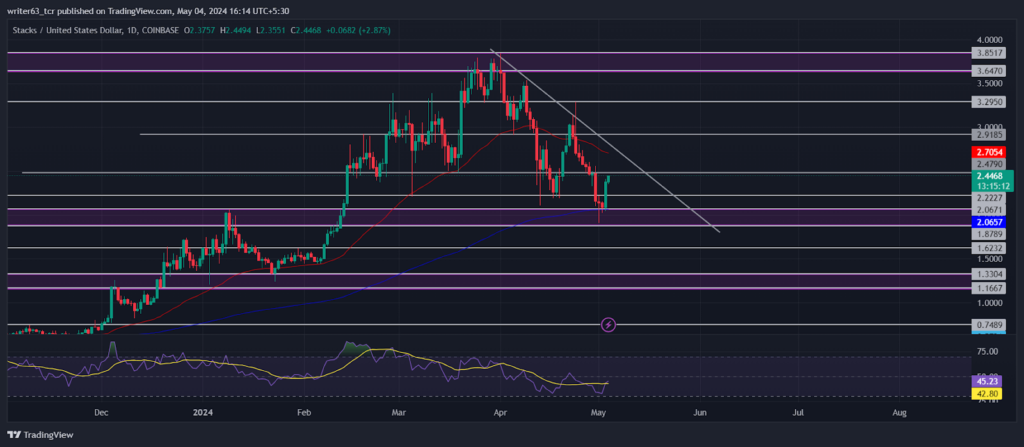Click the 3.6470 price label
This screenshot has height=447, width=1024.
(x=987, y=71)
